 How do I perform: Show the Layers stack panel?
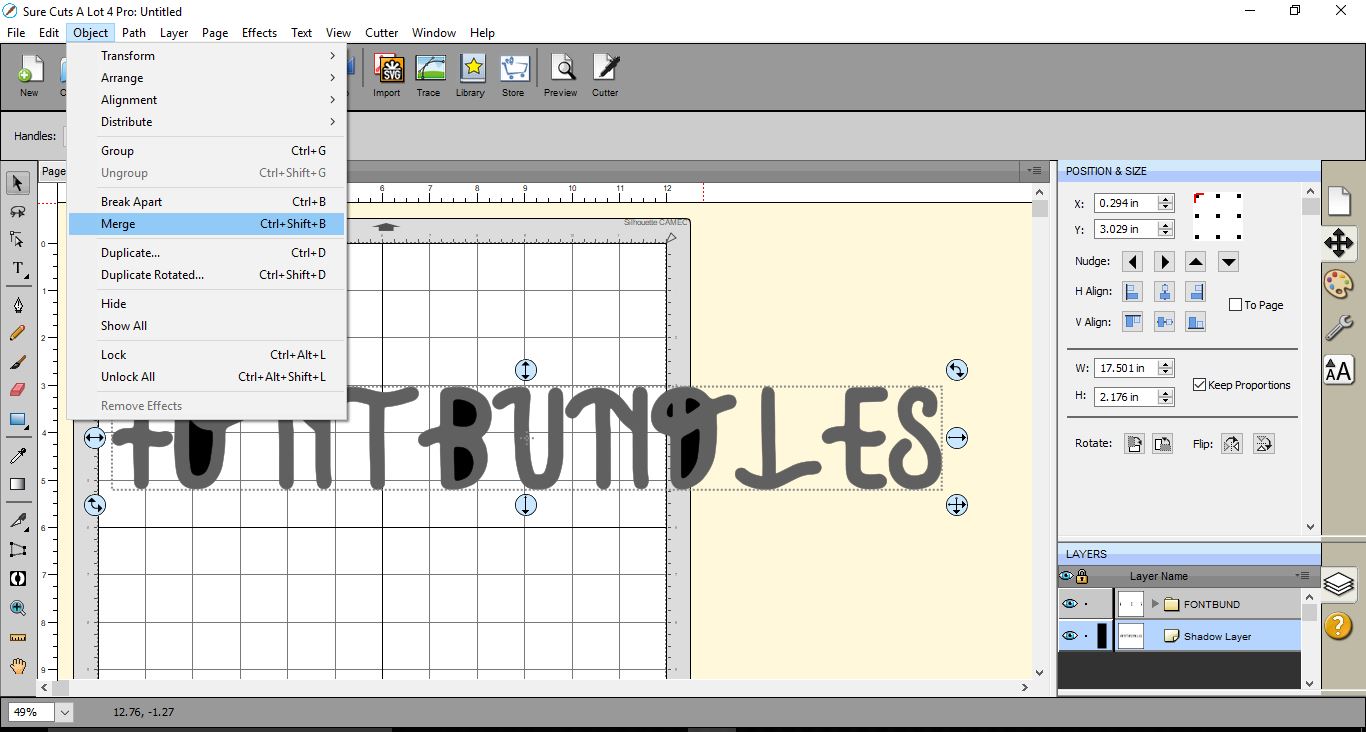pos(1339,583)
